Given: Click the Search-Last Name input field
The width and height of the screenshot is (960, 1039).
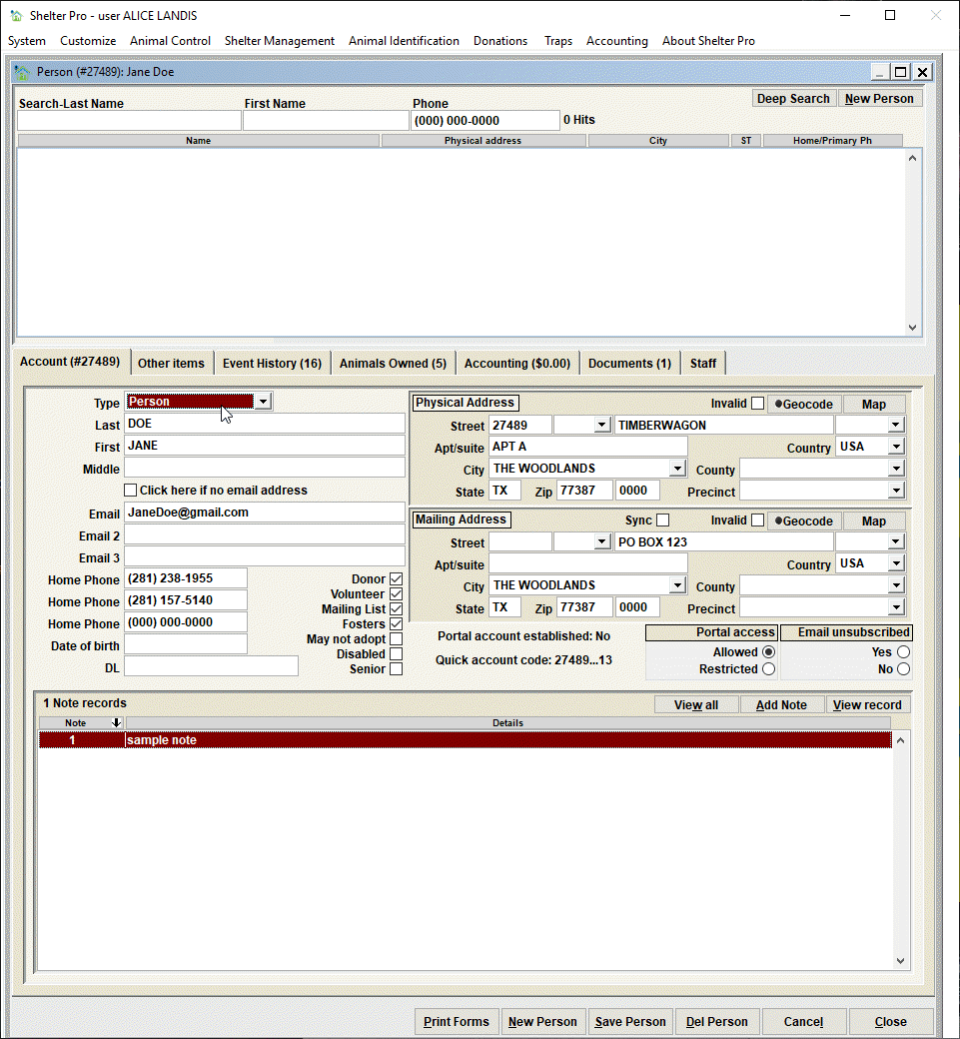Looking at the screenshot, I should (129, 121).
